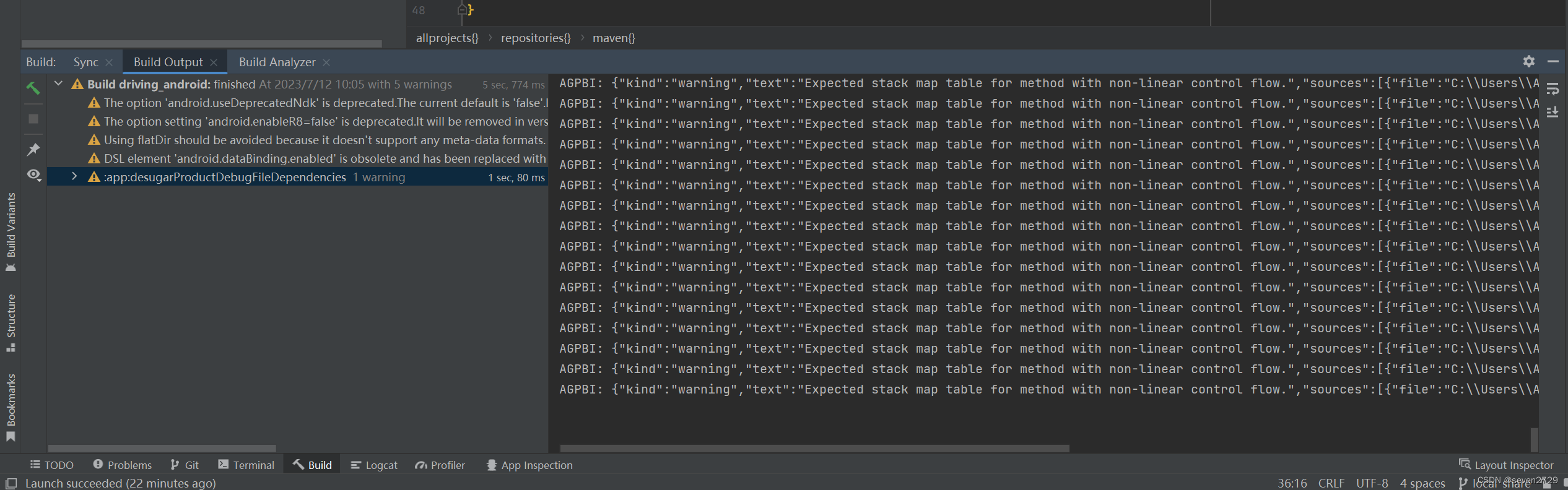Click the tool window toggle icon in status bar
This screenshot has height=490, width=1568.
click(x=11, y=483)
